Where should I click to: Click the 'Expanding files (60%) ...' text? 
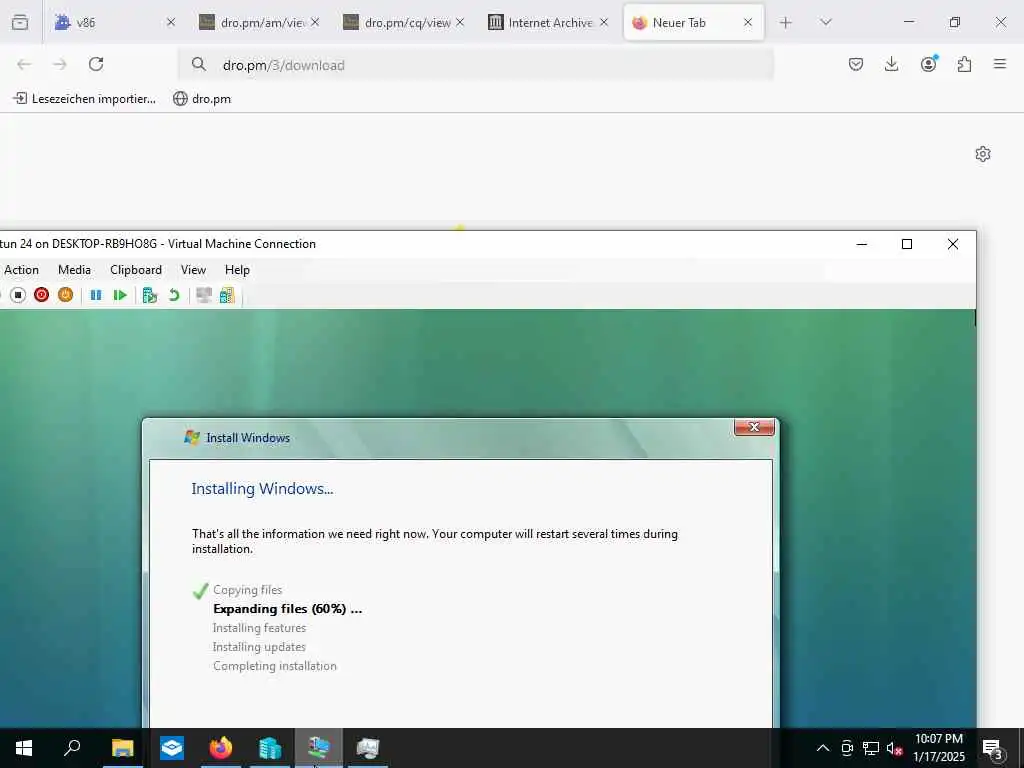287,609
